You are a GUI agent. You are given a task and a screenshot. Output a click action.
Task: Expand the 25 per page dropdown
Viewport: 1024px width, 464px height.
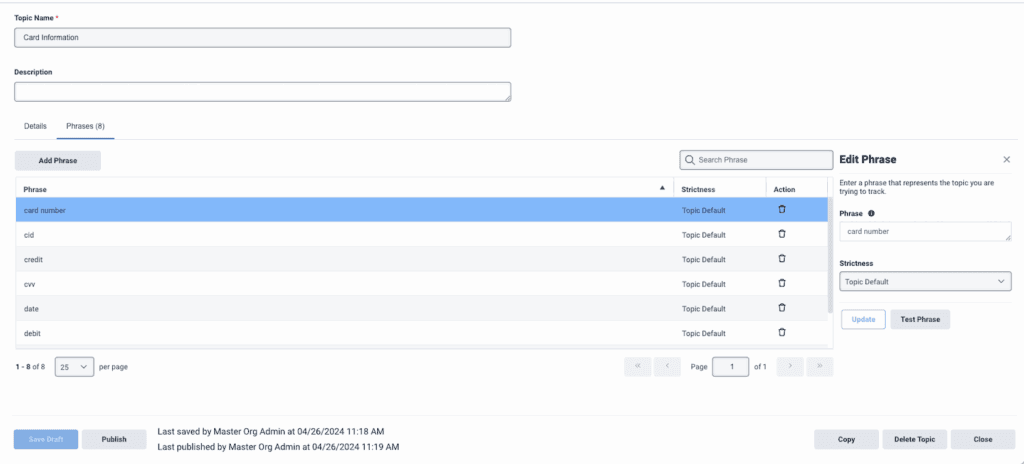(x=75, y=367)
